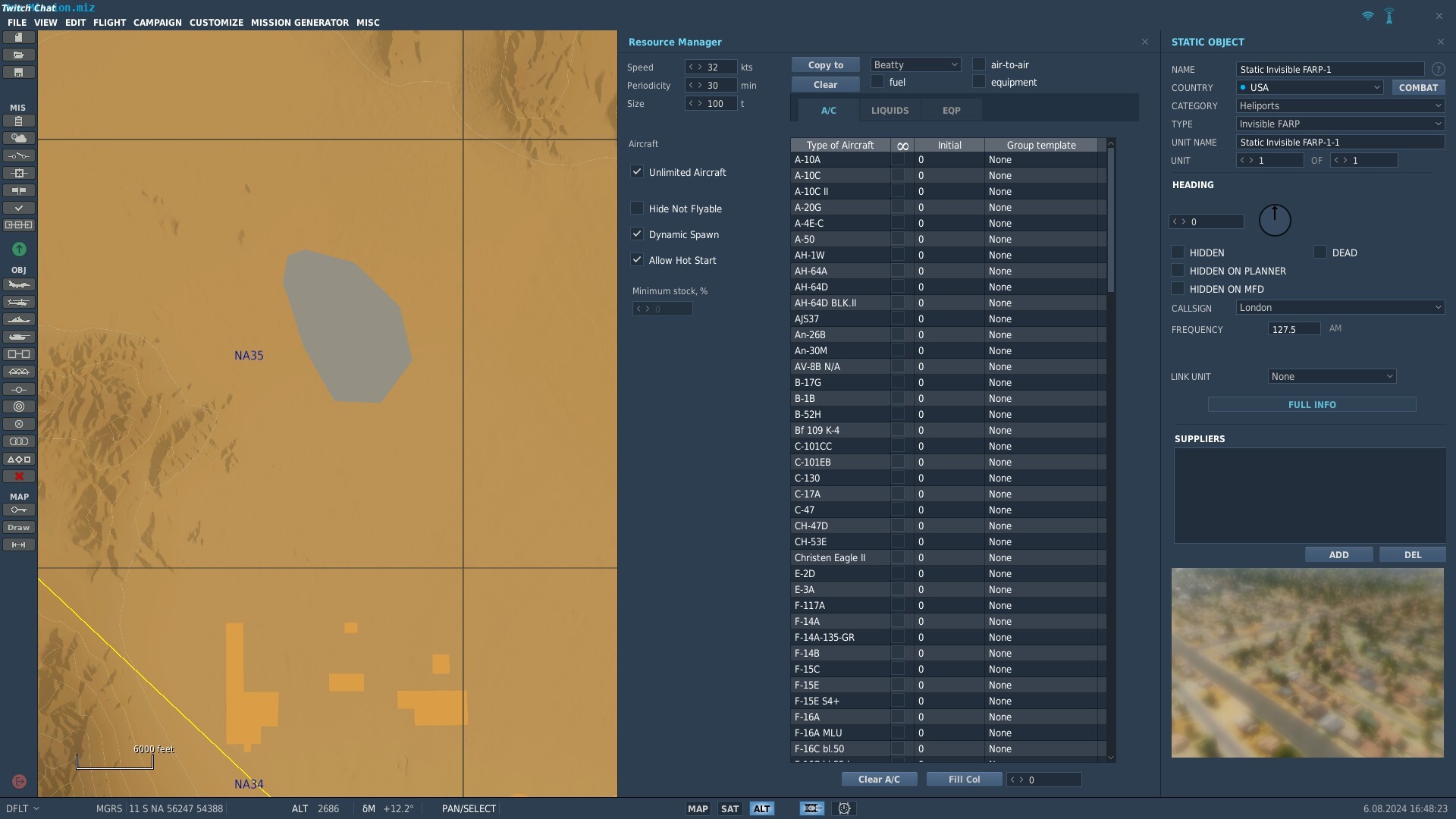Click the save mission disk icon
Screen dimensions: 1456x819
click(18, 73)
